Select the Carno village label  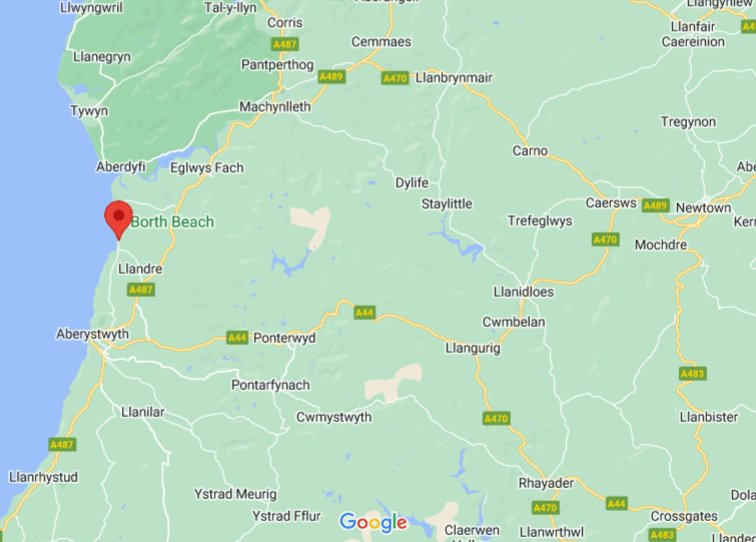[x=530, y=151]
